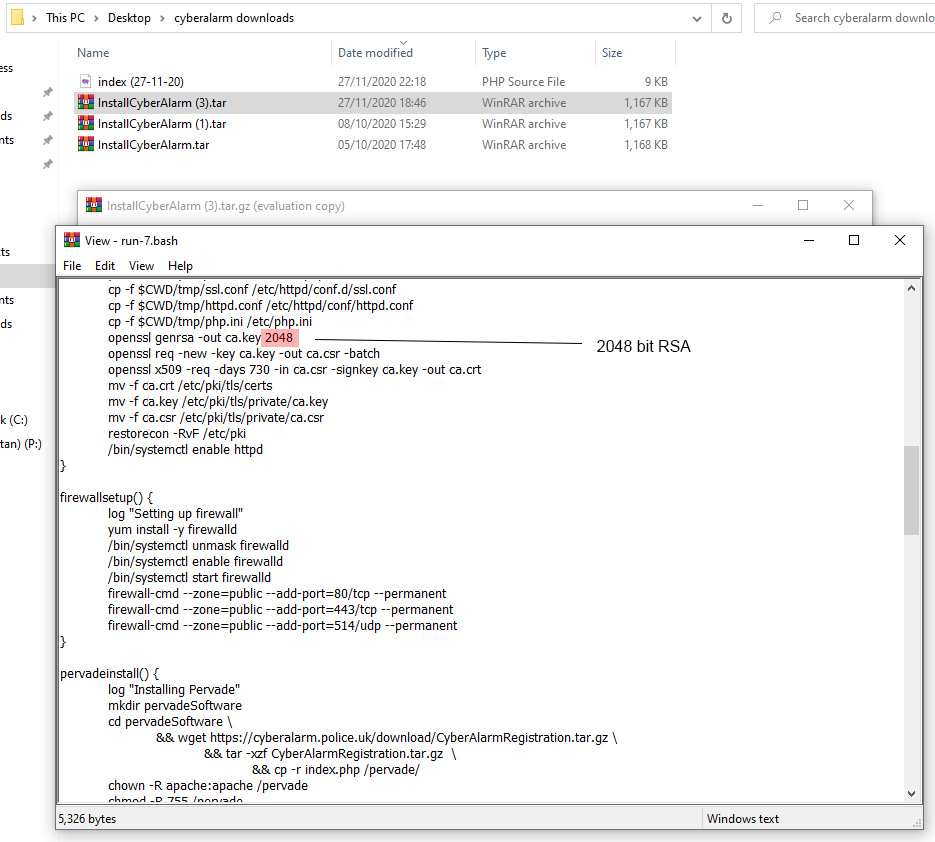Image resolution: width=935 pixels, height=842 pixels.
Task: Sort files by Date modified column
Action: click(x=375, y=53)
